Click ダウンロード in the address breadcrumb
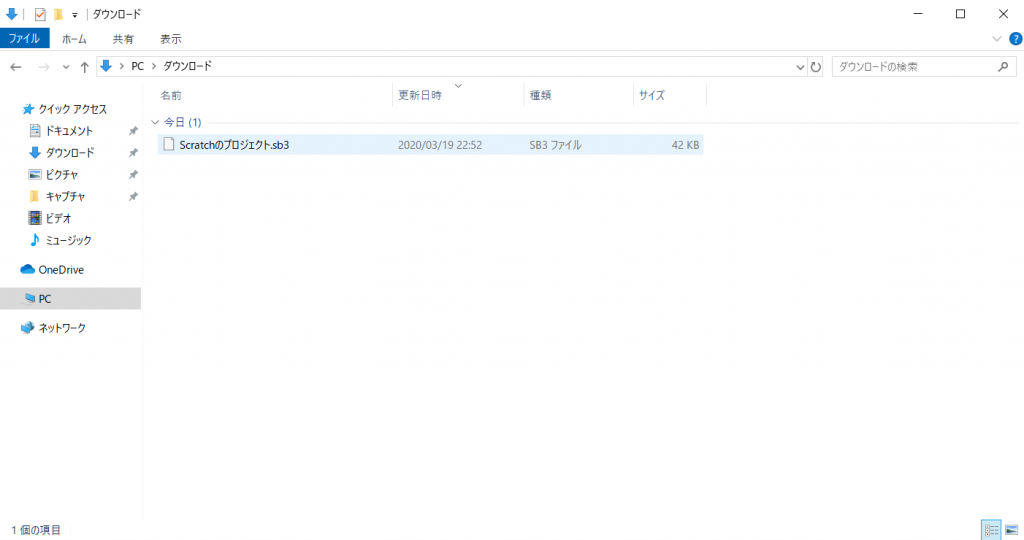The height and width of the screenshot is (540, 1024). point(187,66)
